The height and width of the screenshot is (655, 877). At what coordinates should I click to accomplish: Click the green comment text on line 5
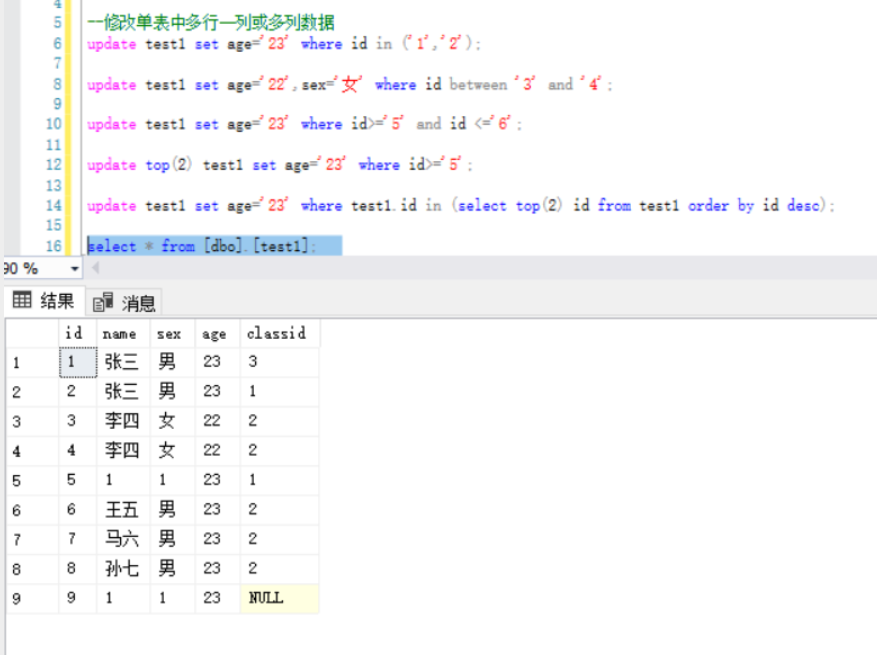point(211,23)
